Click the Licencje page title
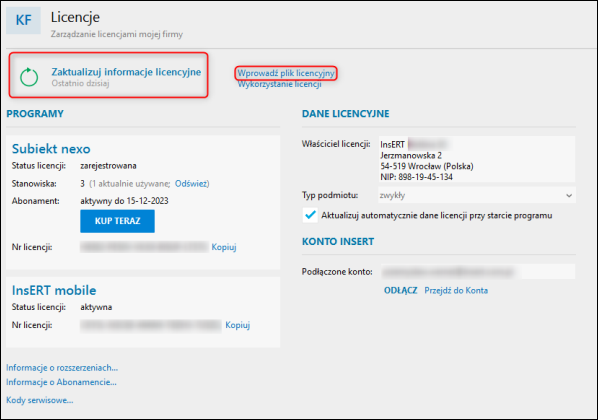Image resolution: width=598 pixels, height=420 pixels. pos(75,17)
